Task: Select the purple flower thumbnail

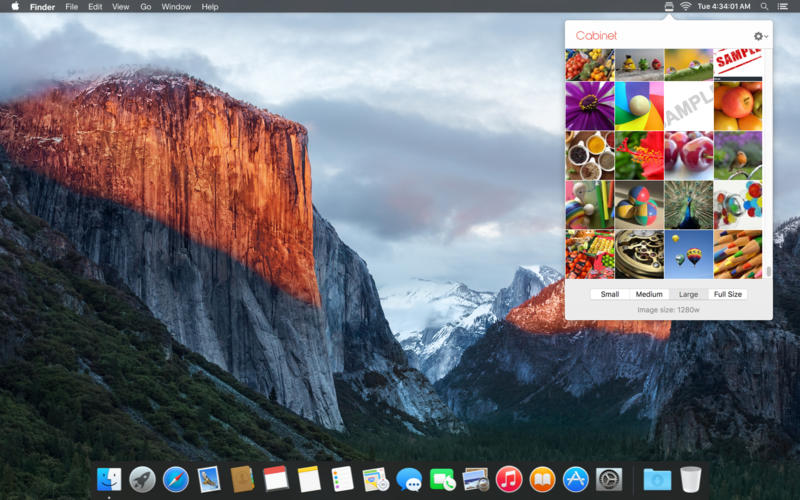Action: [x=590, y=106]
